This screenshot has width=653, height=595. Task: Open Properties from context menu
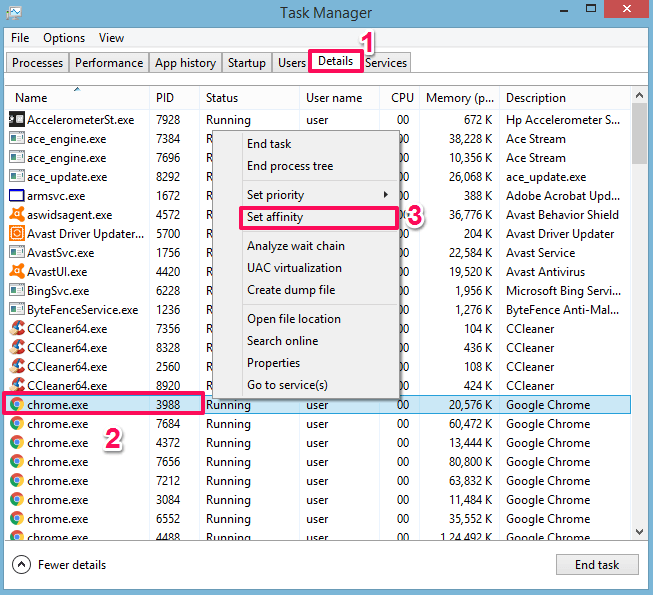click(x=318, y=363)
